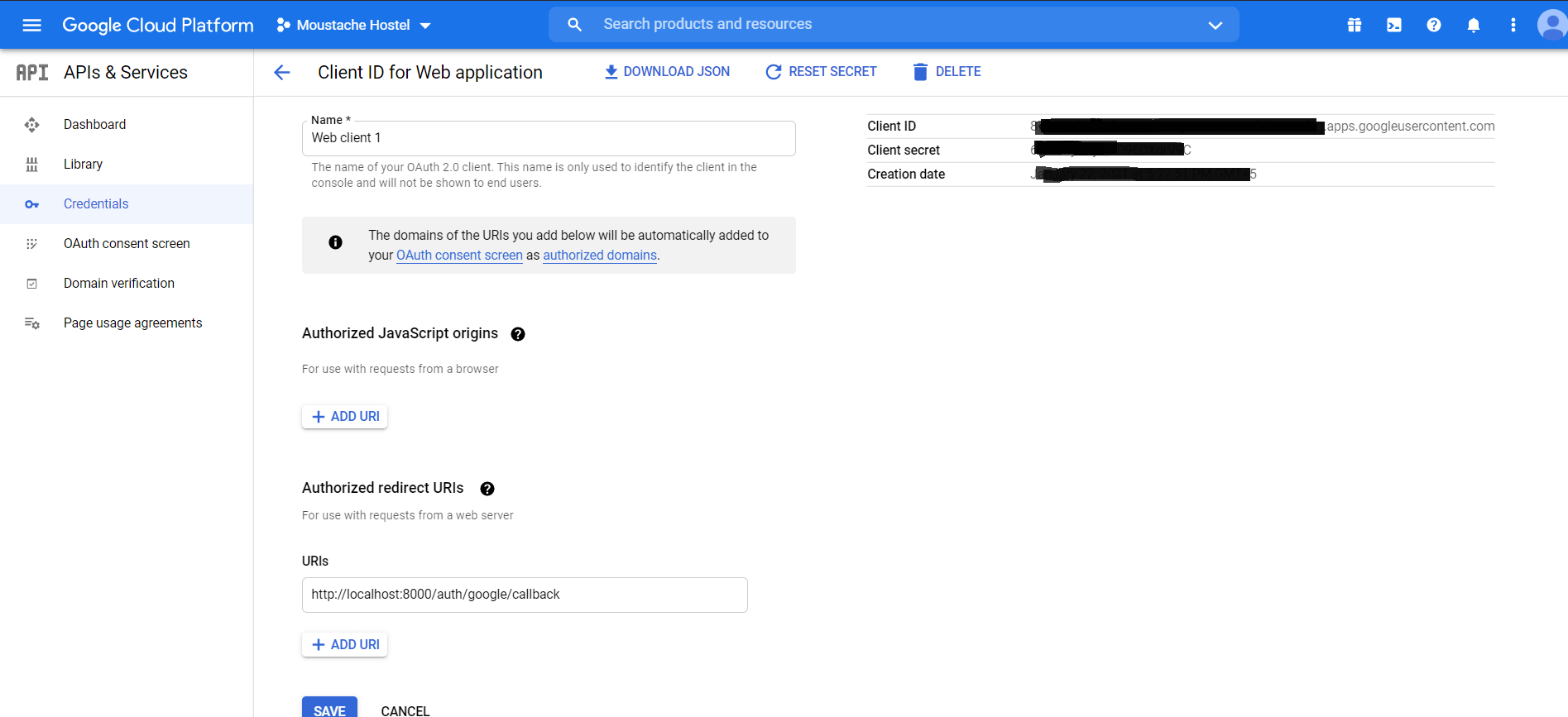Activate Cloud Shell terminal icon
This screenshot has height=717, width=1568.
tap(1394, 25)
